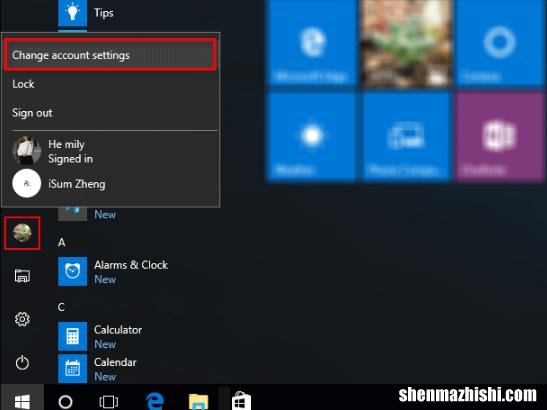Open the photo tile with plant image
Viewport: 547px width, 410px height.
point(406,43)
